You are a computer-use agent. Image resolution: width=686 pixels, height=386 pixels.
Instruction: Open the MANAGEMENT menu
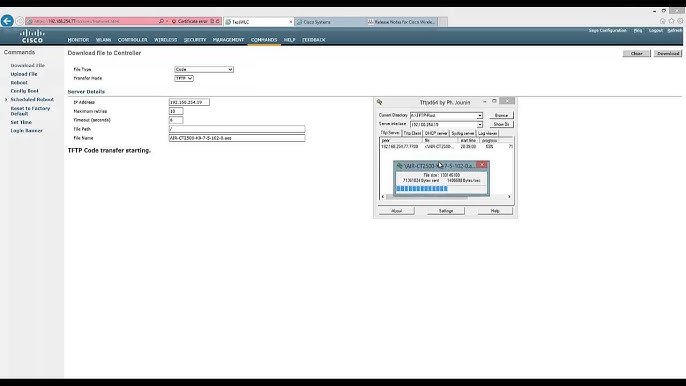click(228, 40)
